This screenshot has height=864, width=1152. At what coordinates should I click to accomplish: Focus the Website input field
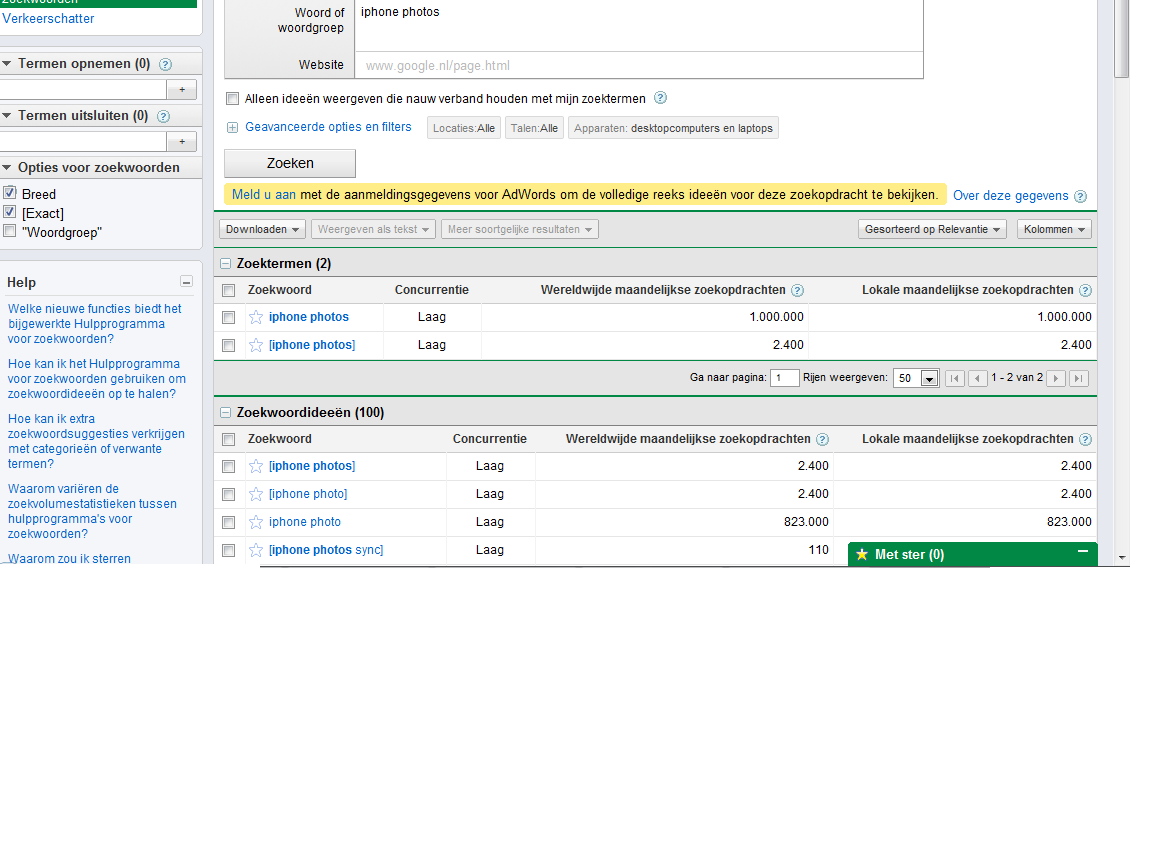pos(638,65)
